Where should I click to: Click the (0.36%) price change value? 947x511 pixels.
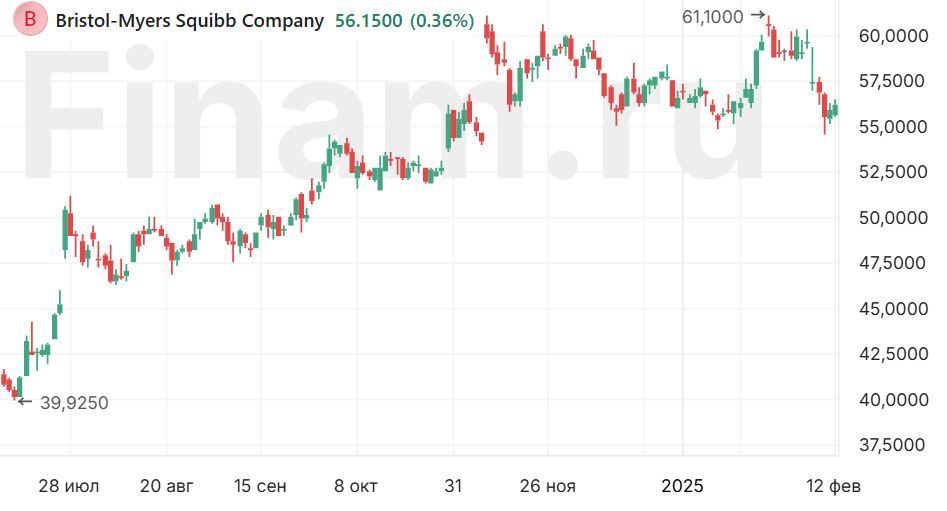tap(441, 20)
